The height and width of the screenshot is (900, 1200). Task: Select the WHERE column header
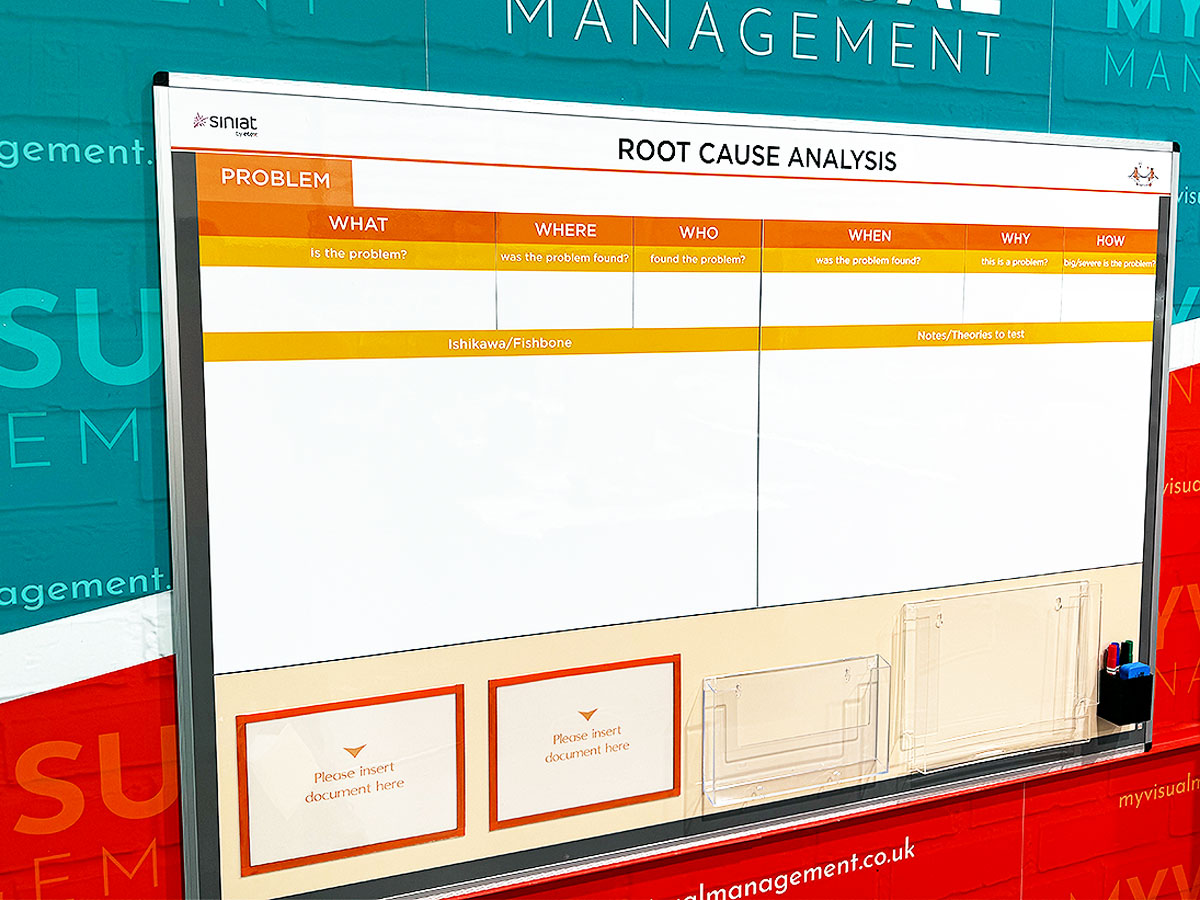tap(565, 230)
